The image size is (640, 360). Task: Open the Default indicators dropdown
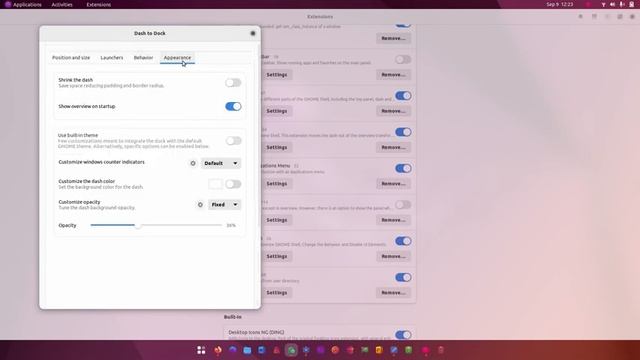click(x=221, y=163)
